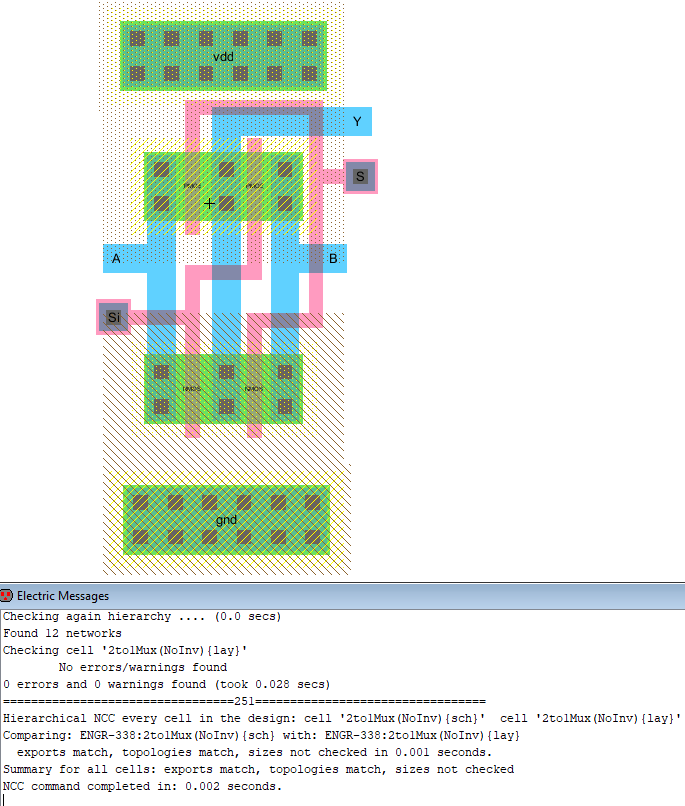The width and height of the screenshot is (685, 806).
Task: Click the 'Summary for all cells' line
Action: tap(258, 769)
